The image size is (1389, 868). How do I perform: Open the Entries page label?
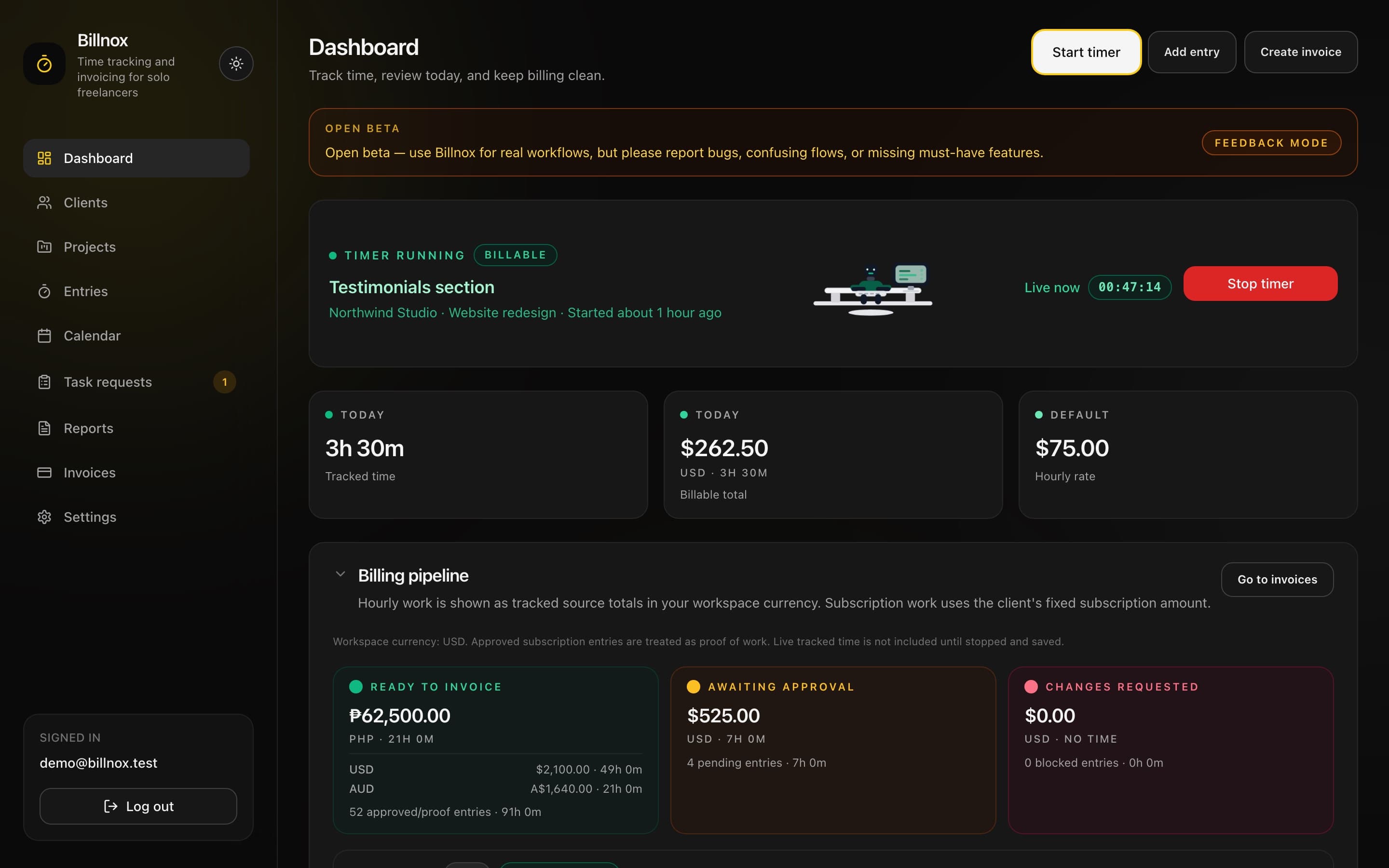coord(85,291)
